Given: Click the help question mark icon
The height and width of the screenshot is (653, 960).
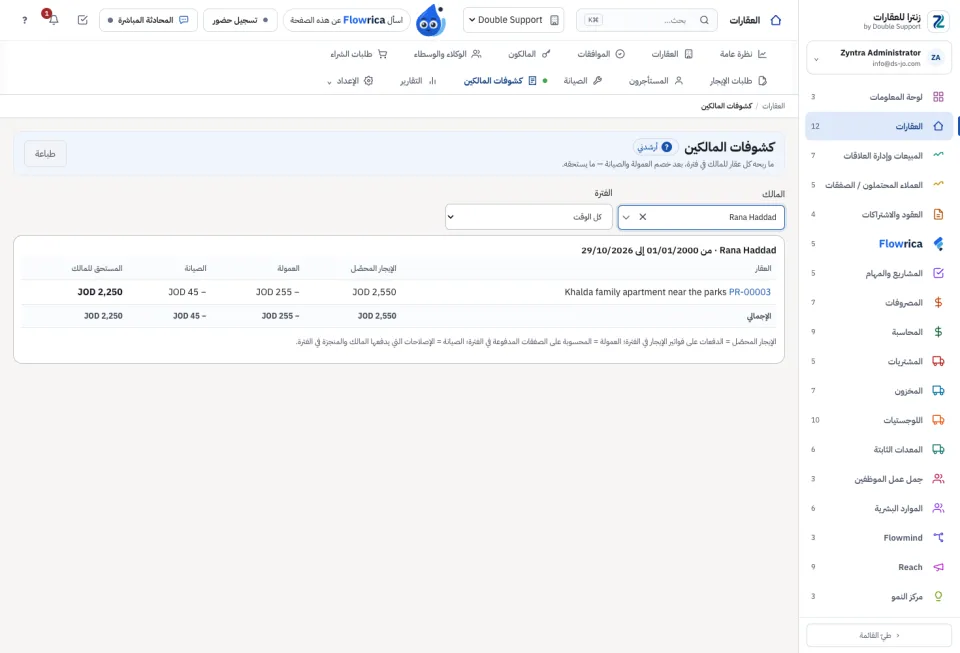Looking at the screenshot, I should 24,20.
